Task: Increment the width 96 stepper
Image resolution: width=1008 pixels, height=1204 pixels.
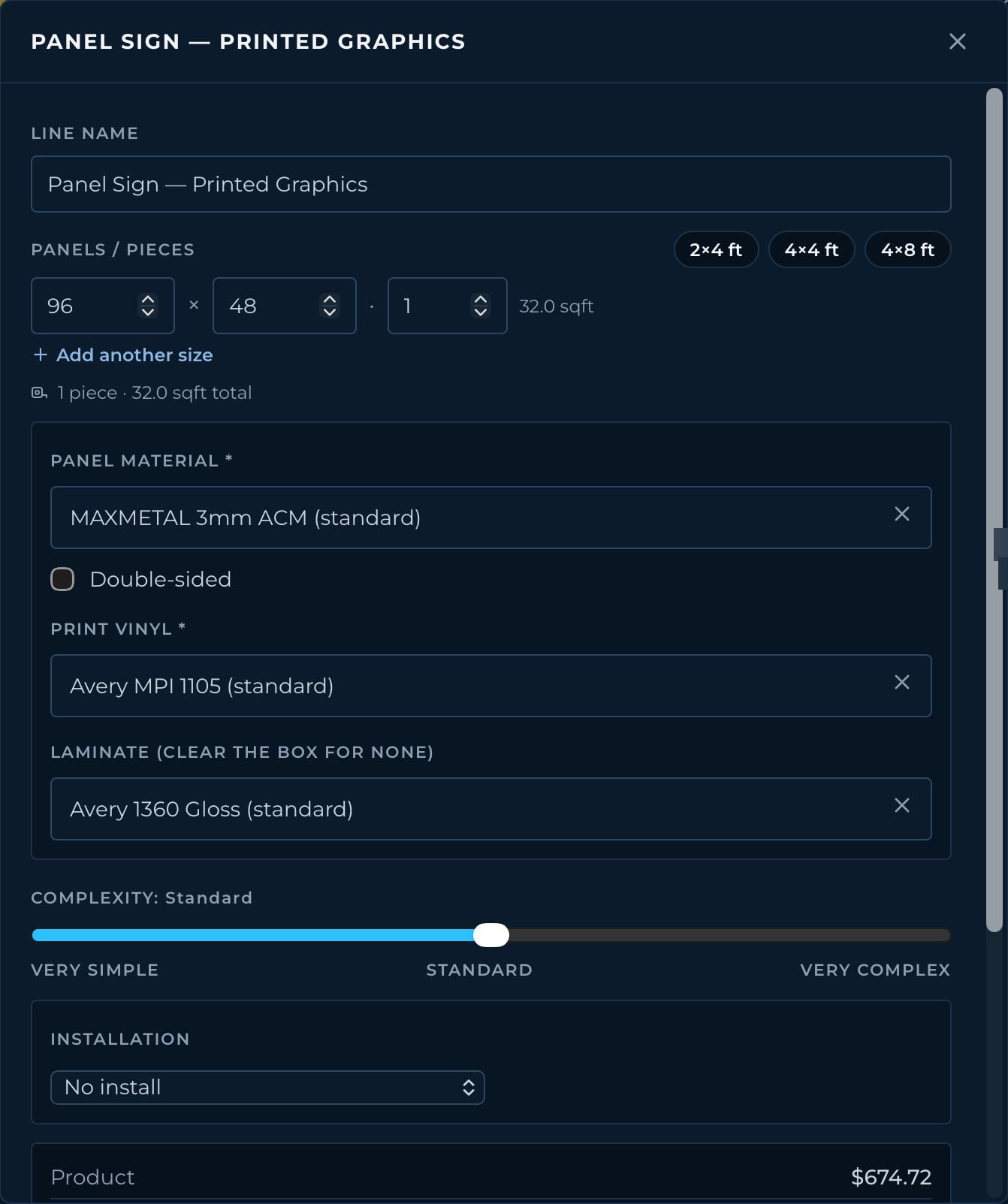Action: [148, 300]
